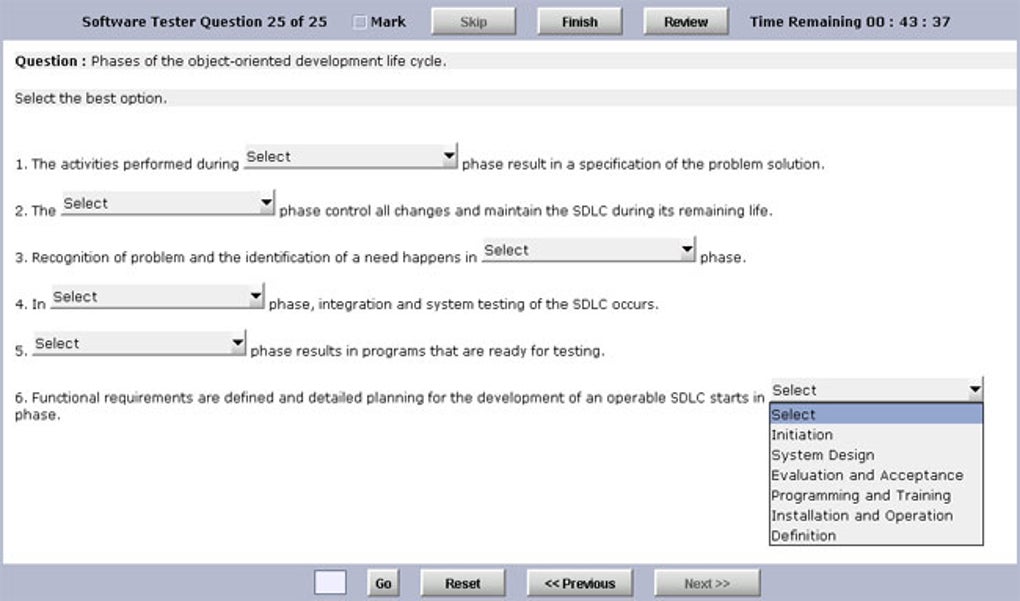
Task: Choose System Design from the dropdown list
Action: point(876,455)
